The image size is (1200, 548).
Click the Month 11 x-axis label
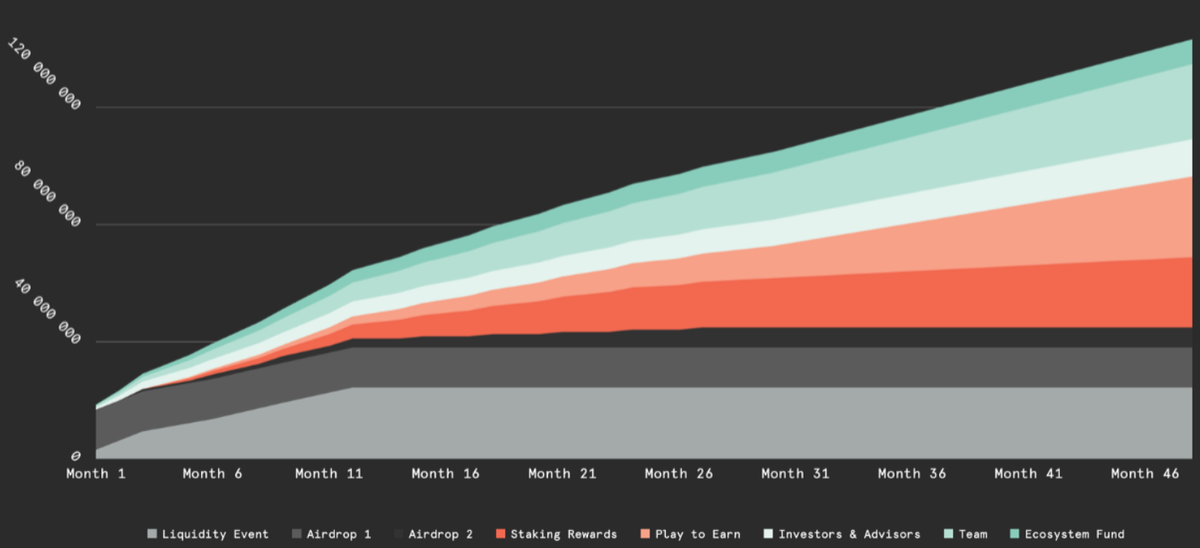tap(329, 473)
